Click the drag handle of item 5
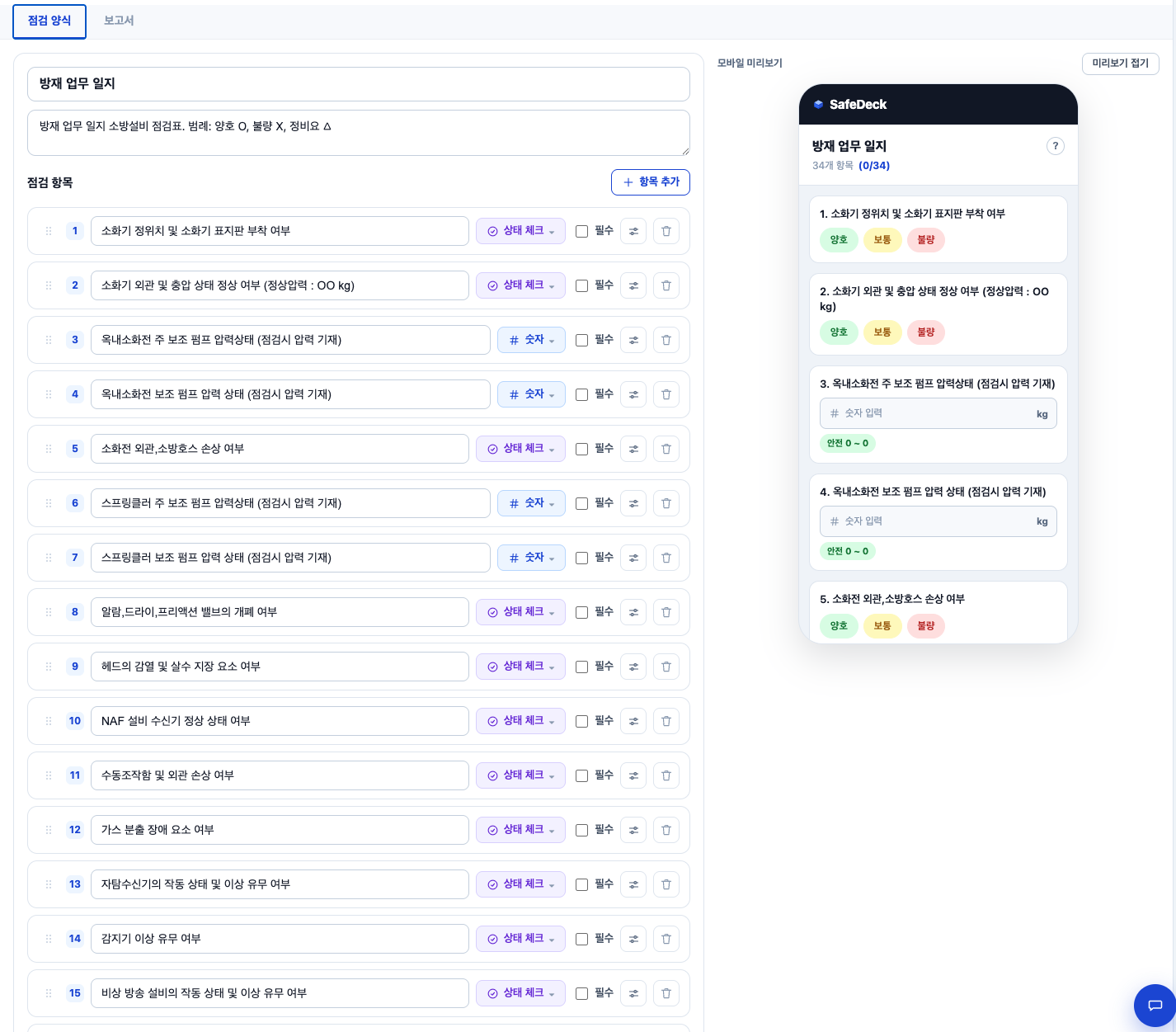1176x1032 pixels. [x=49, y=449]
